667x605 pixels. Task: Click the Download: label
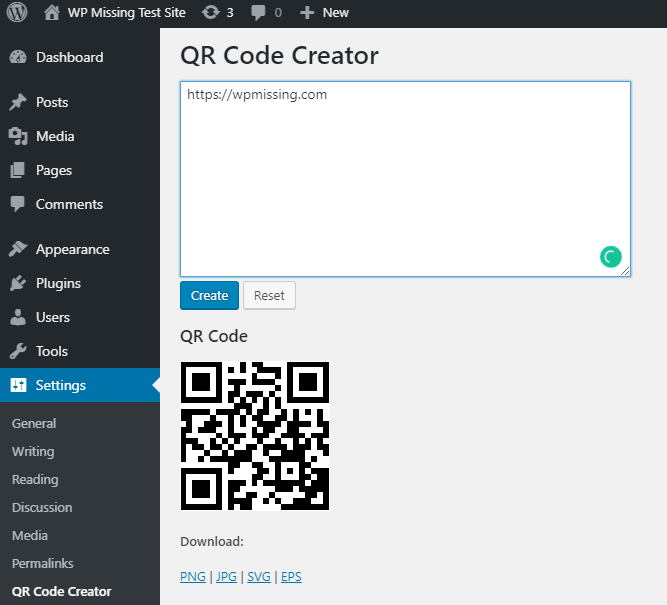point(212,542)
